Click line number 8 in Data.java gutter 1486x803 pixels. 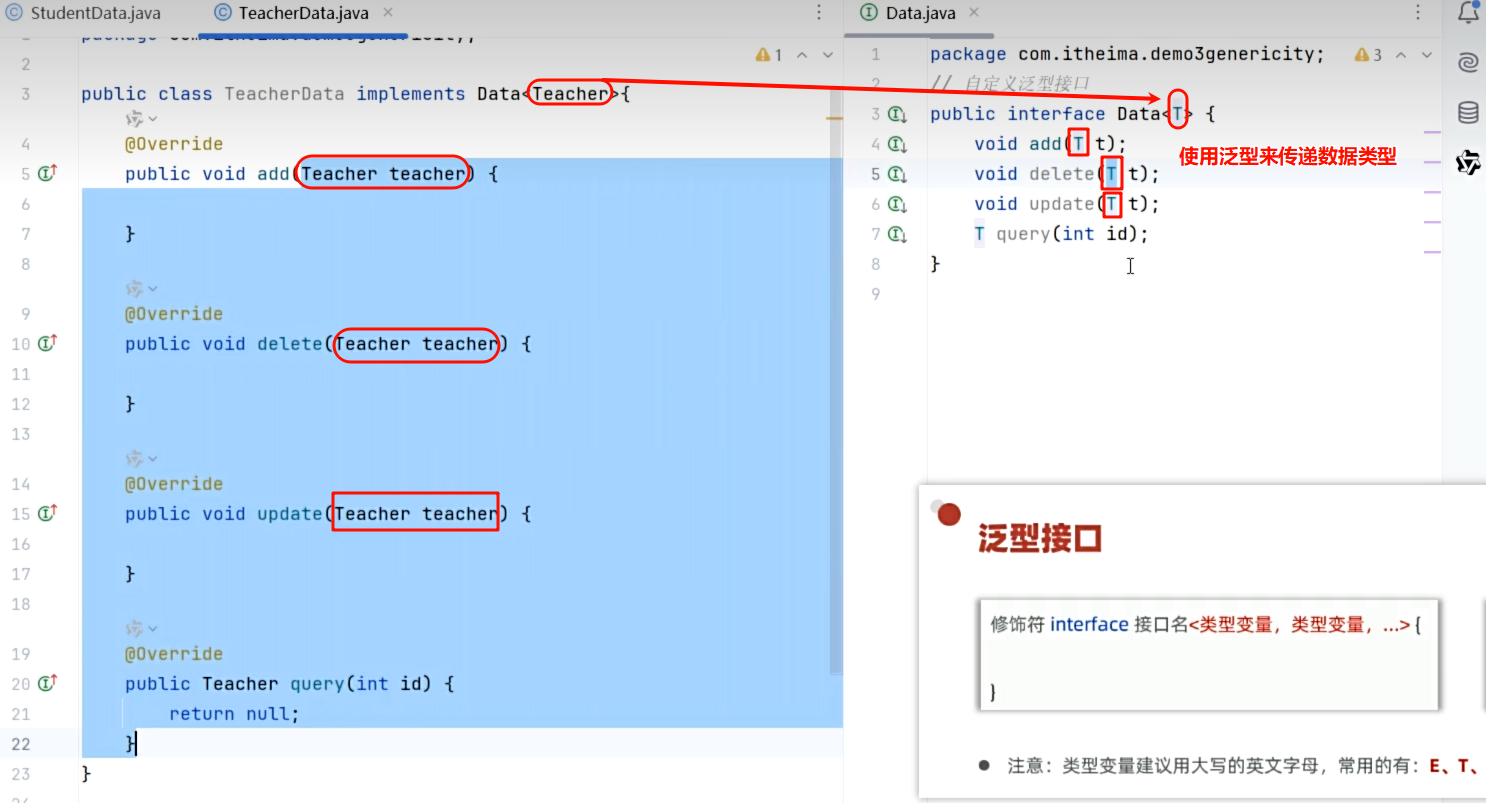[x=876, y=264]
